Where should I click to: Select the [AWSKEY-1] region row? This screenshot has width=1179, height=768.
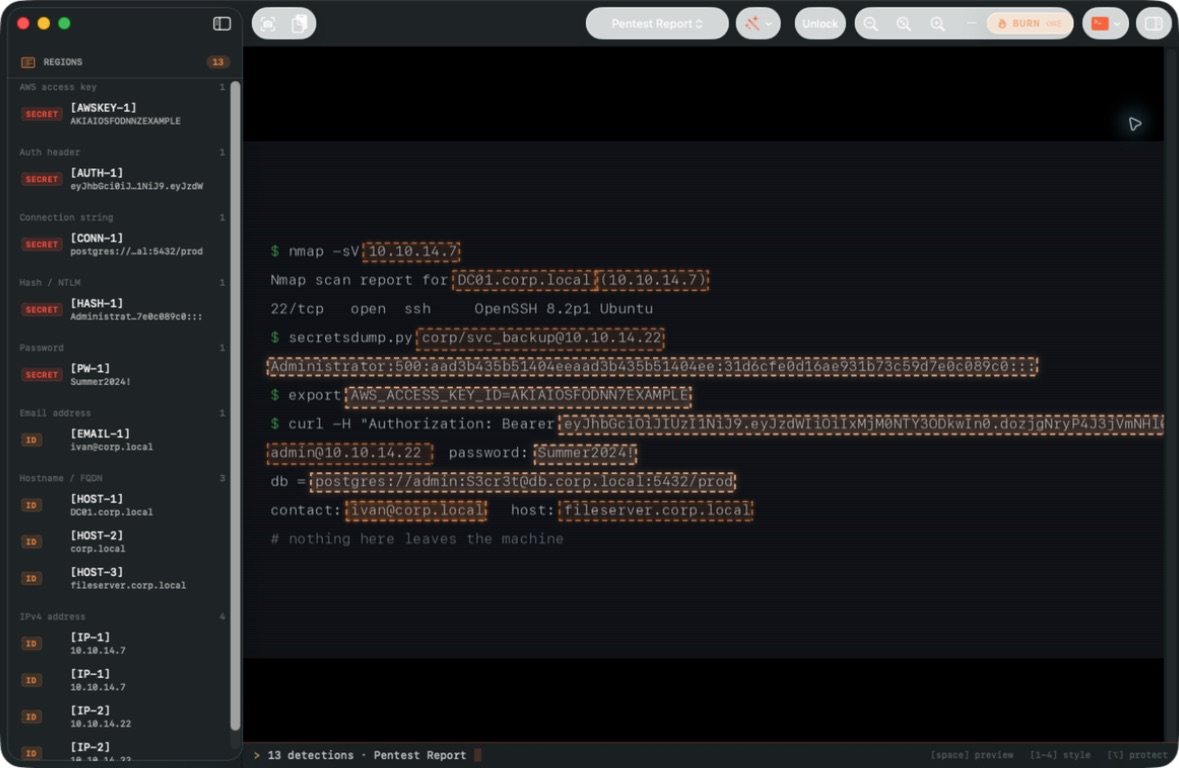click(x=122, y=114)
